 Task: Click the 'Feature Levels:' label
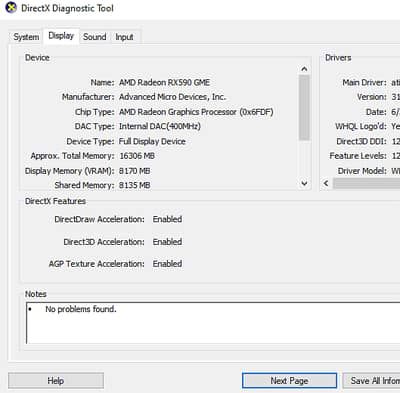[358, 156]
